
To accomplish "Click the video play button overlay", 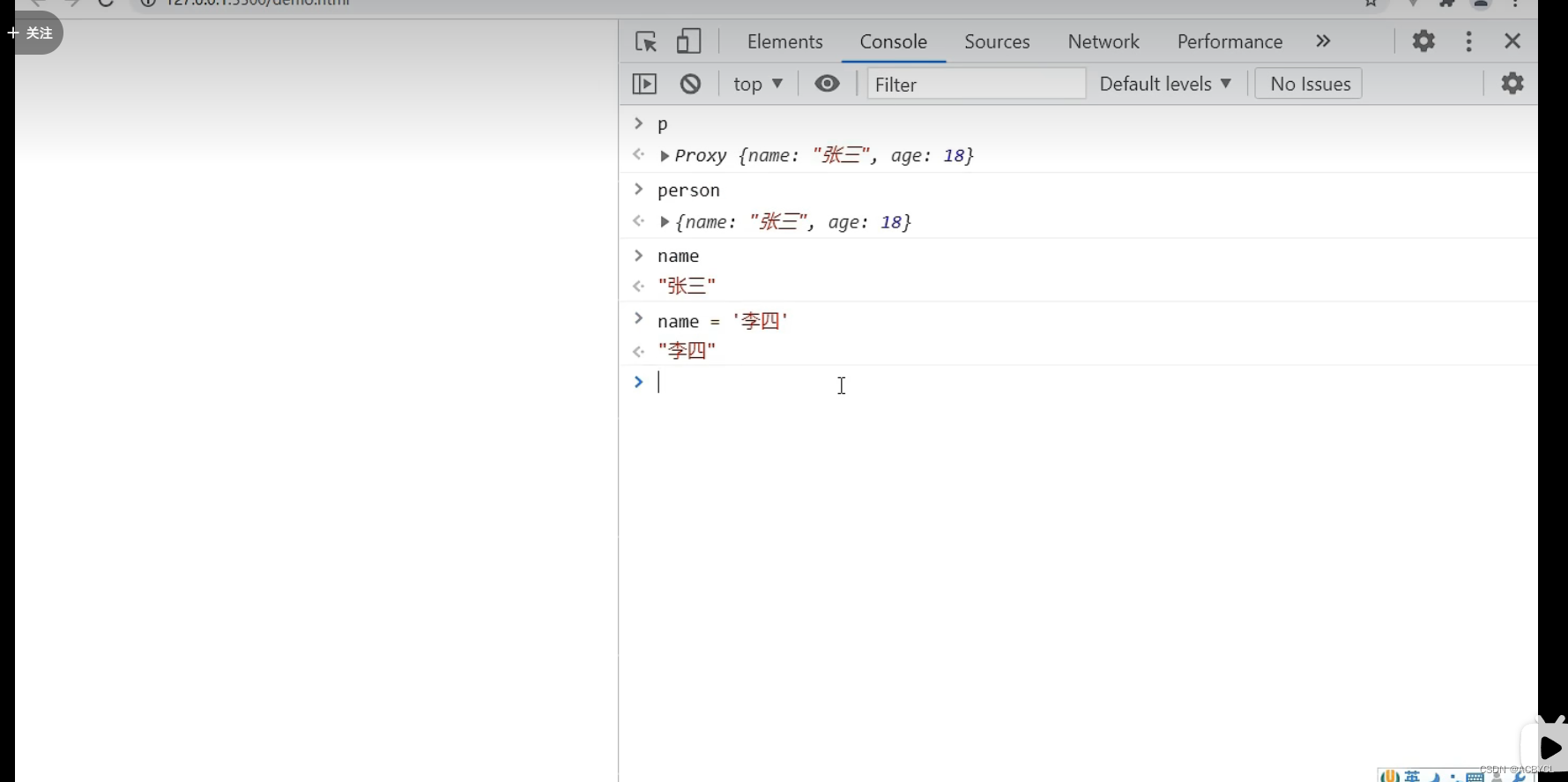I will [x=1549, y=748].
